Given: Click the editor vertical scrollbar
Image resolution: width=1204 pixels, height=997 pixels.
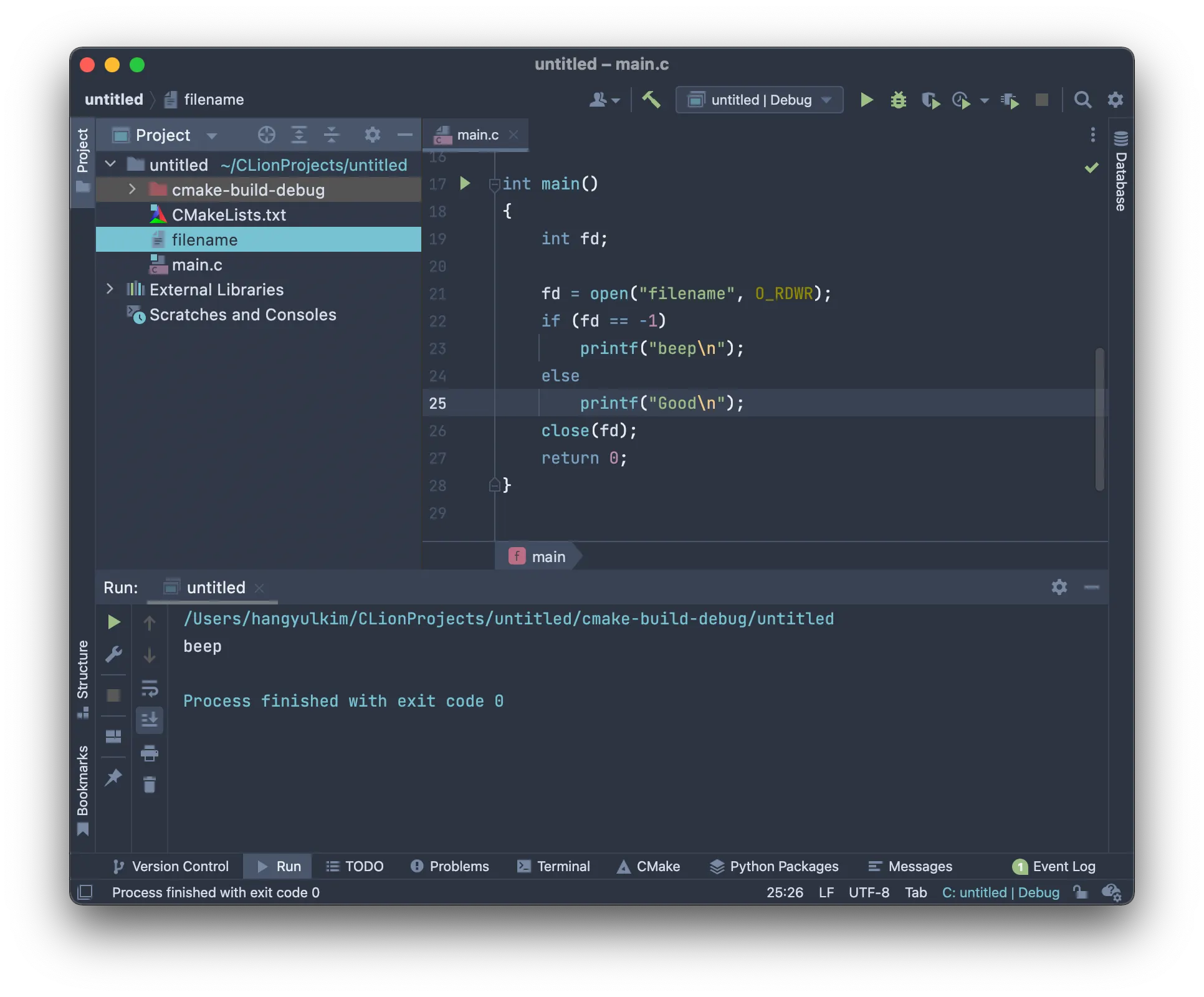Looking at the screenshot, I should [1099, 419].
